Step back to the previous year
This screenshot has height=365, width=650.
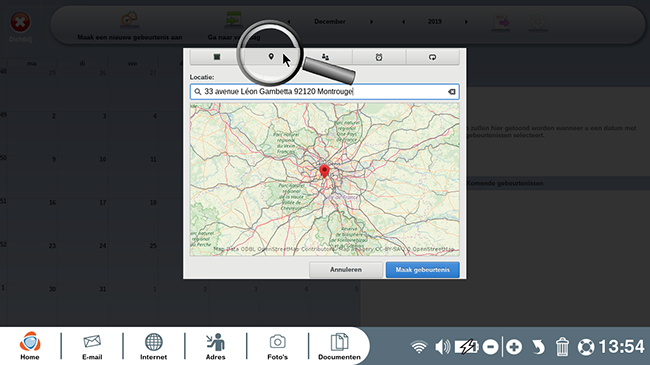point(403,22)
